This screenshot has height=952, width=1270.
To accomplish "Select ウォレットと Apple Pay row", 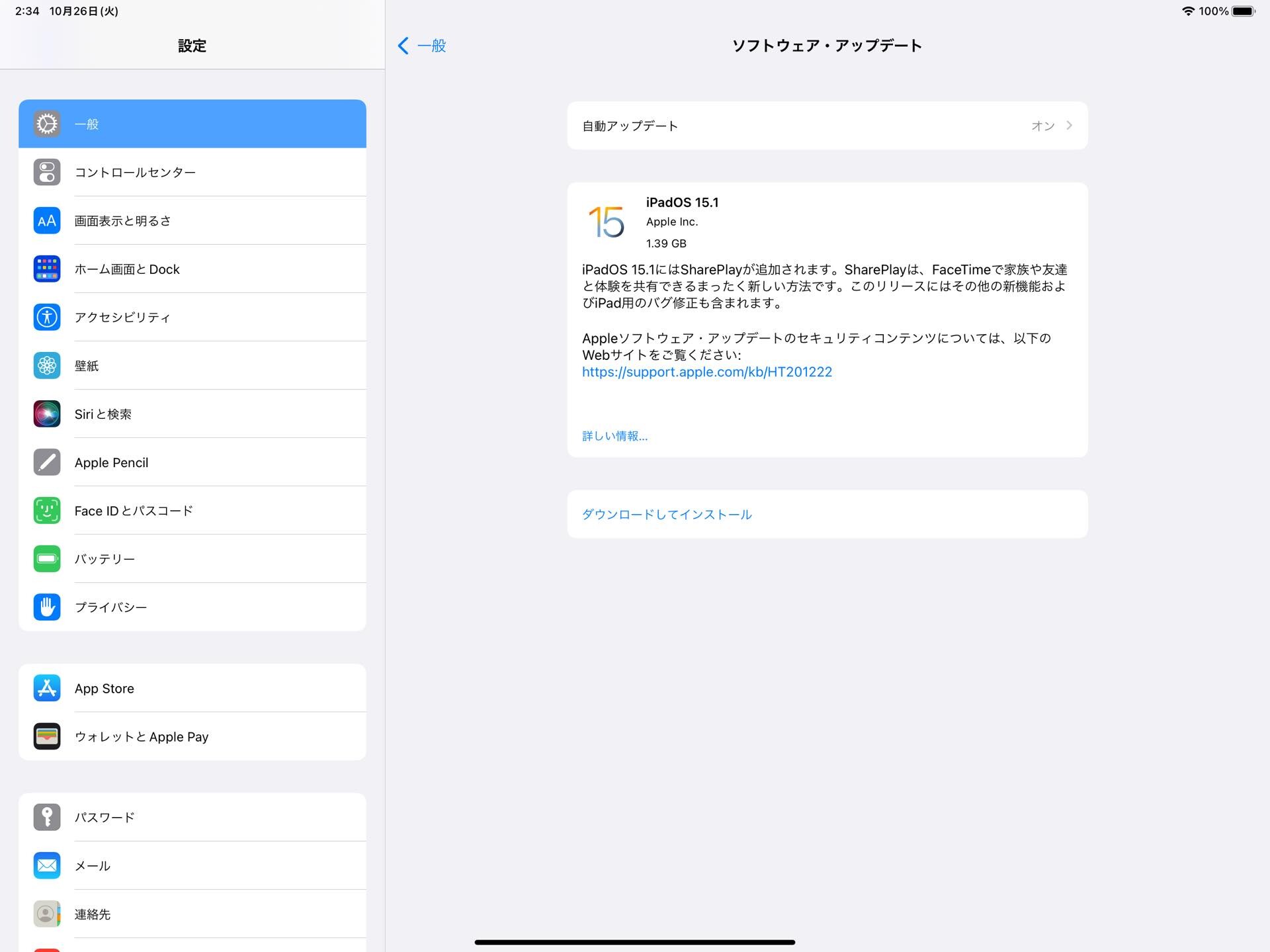I will (x=192, y=736).
